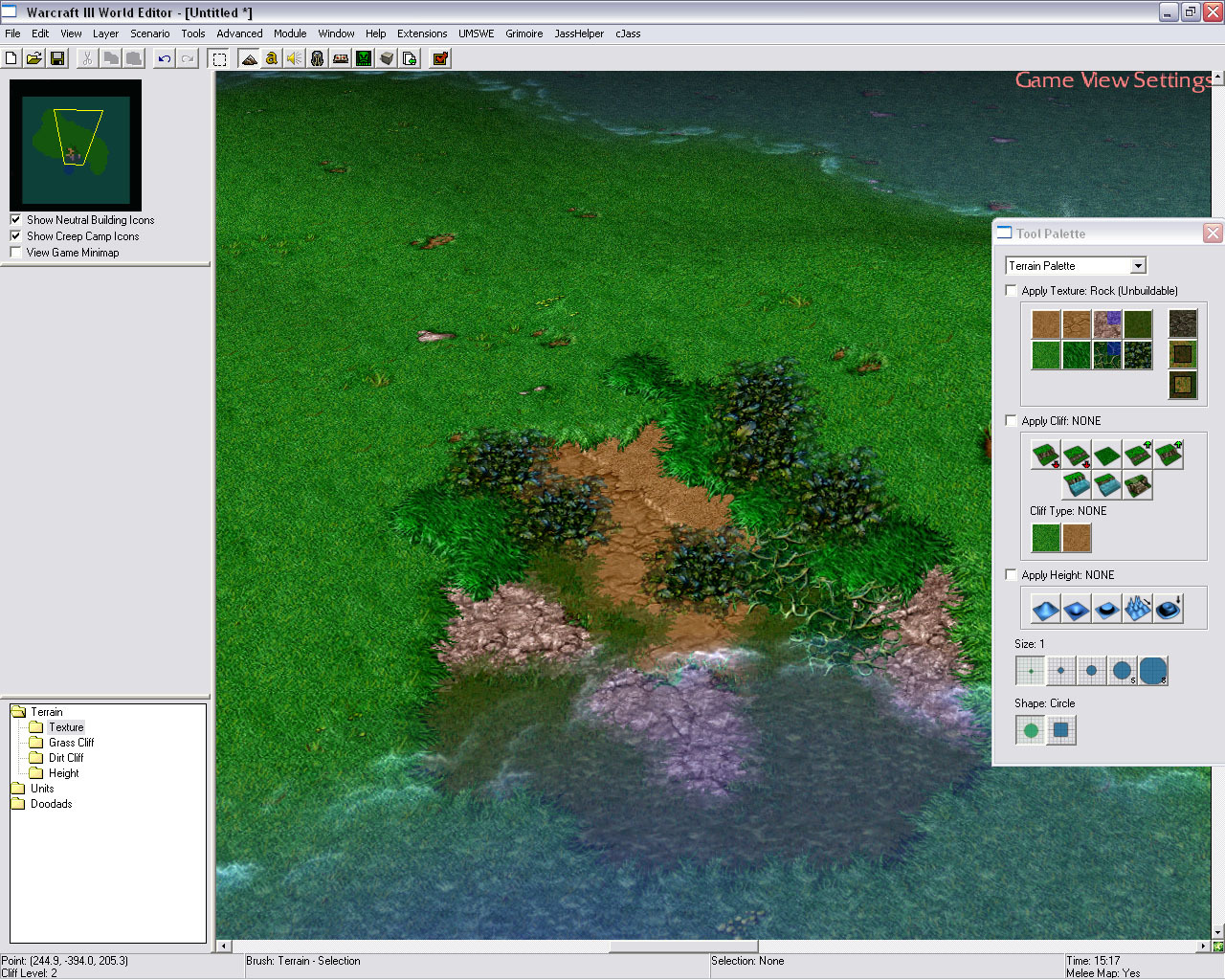Select the Height tree item
This screenshot has height=980, width=1225.
[x=63, y=773]
